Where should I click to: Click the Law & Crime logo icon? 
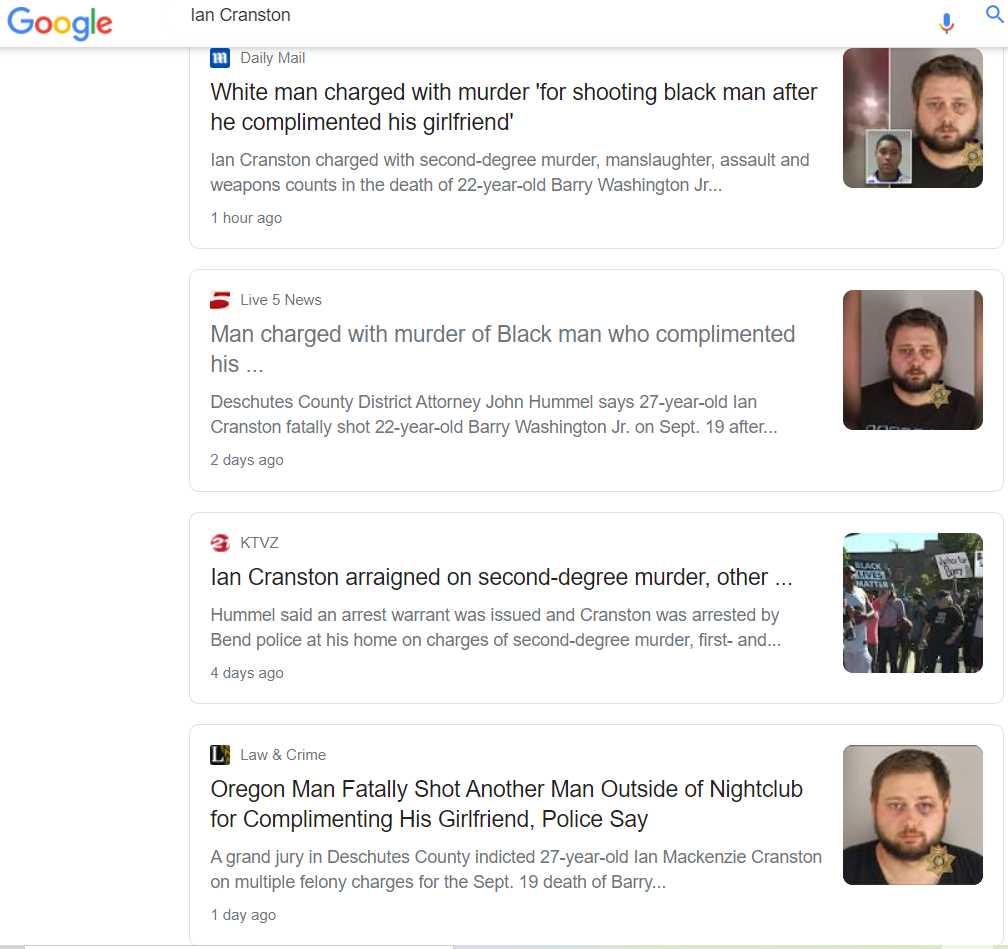click(x=220, y=755)
